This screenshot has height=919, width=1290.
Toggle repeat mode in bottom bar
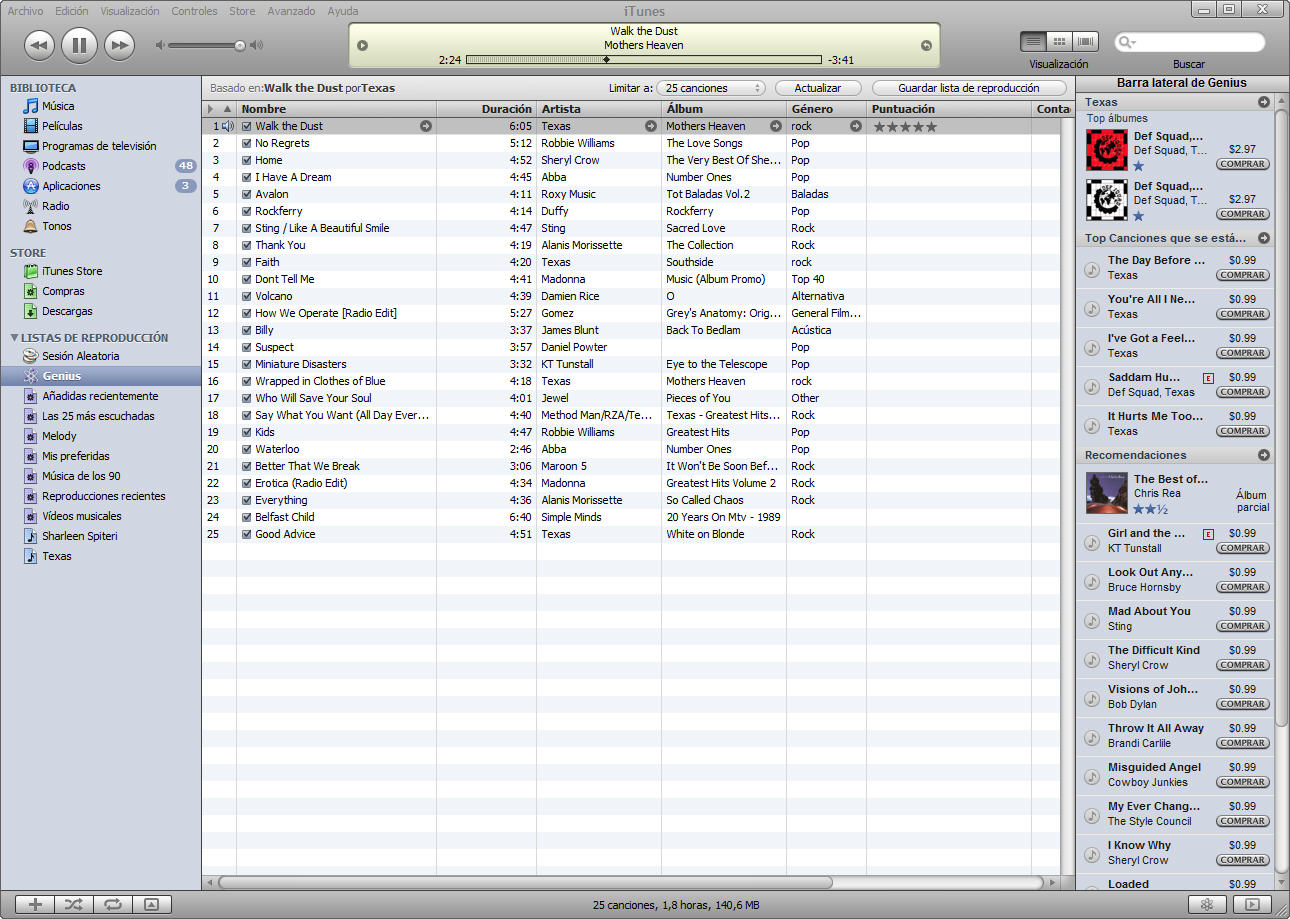point(113,904)
